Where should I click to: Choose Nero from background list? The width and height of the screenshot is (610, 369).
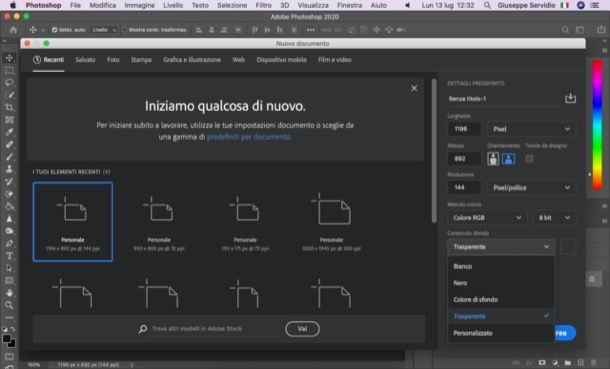[501, 283]
